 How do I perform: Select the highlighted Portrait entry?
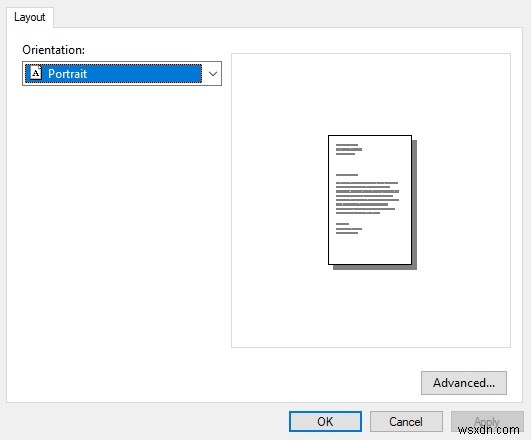113,74
